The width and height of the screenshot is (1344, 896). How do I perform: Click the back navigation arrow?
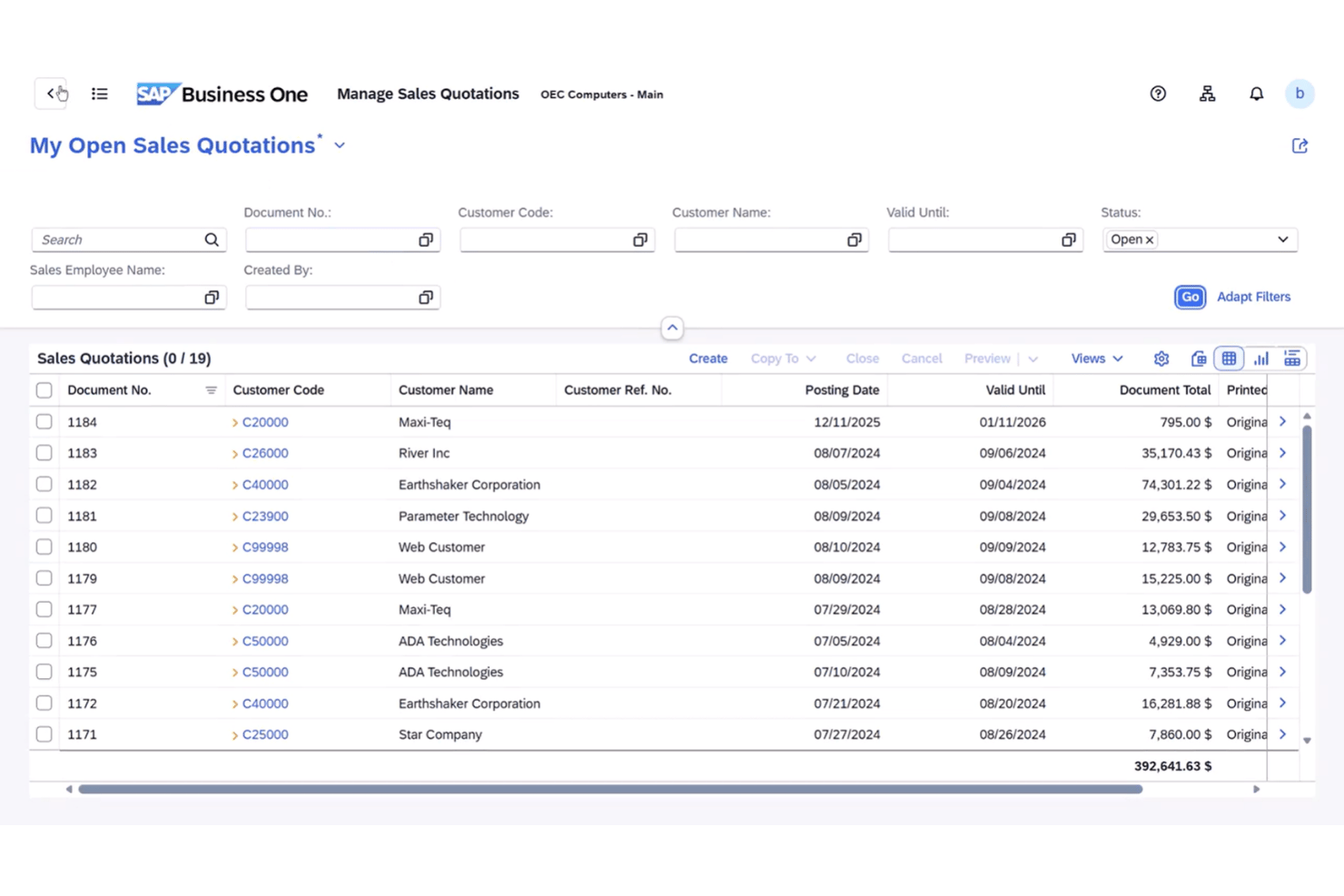click(x=52, y=94)
